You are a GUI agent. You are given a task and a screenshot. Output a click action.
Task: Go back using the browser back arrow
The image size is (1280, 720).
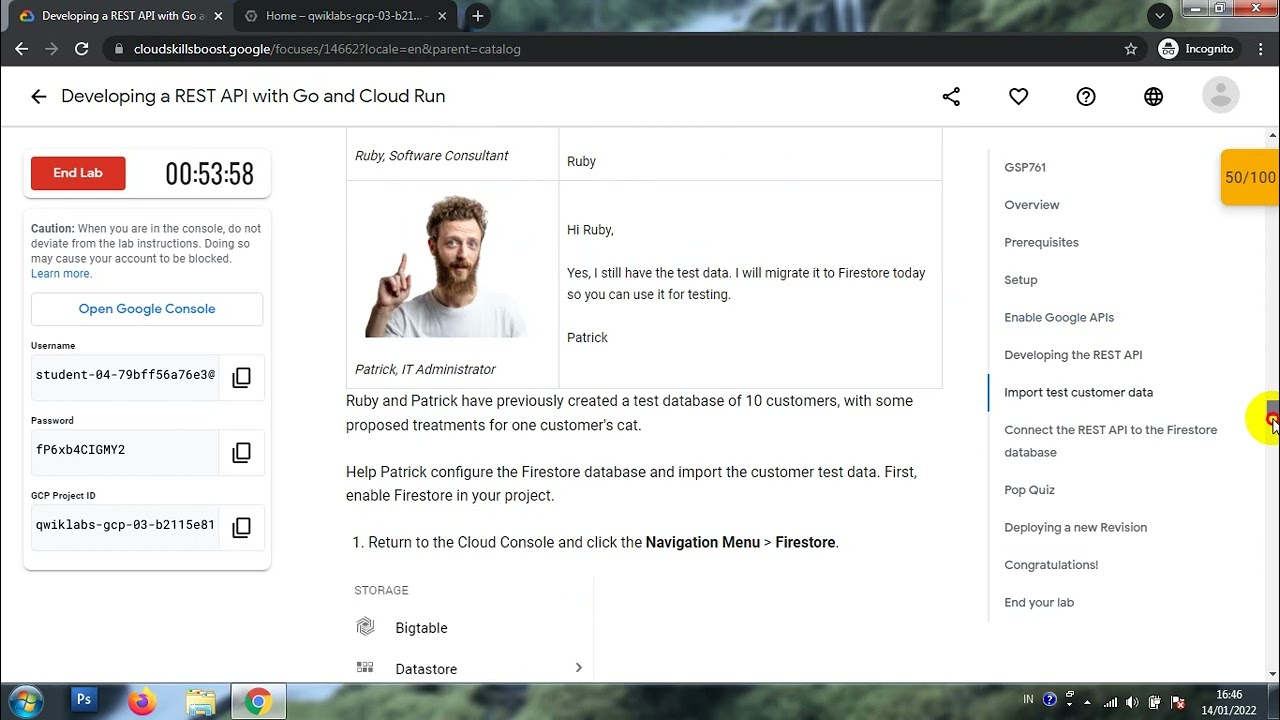[22, 49]
